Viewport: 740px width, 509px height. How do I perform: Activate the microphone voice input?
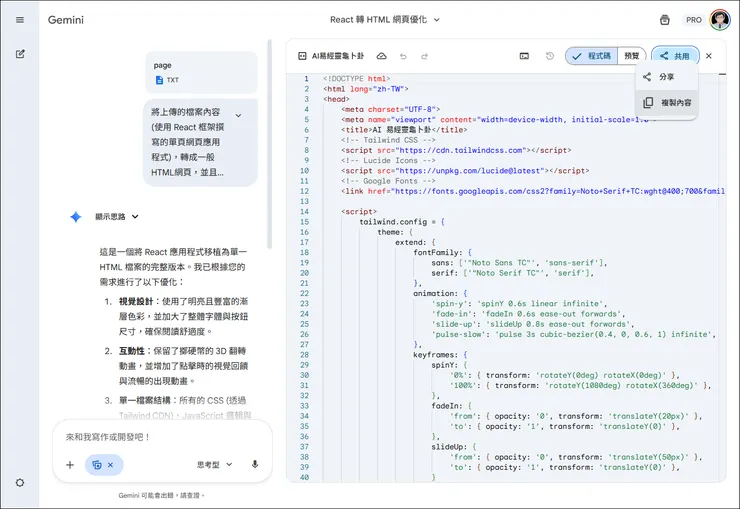tap(255, 465)
